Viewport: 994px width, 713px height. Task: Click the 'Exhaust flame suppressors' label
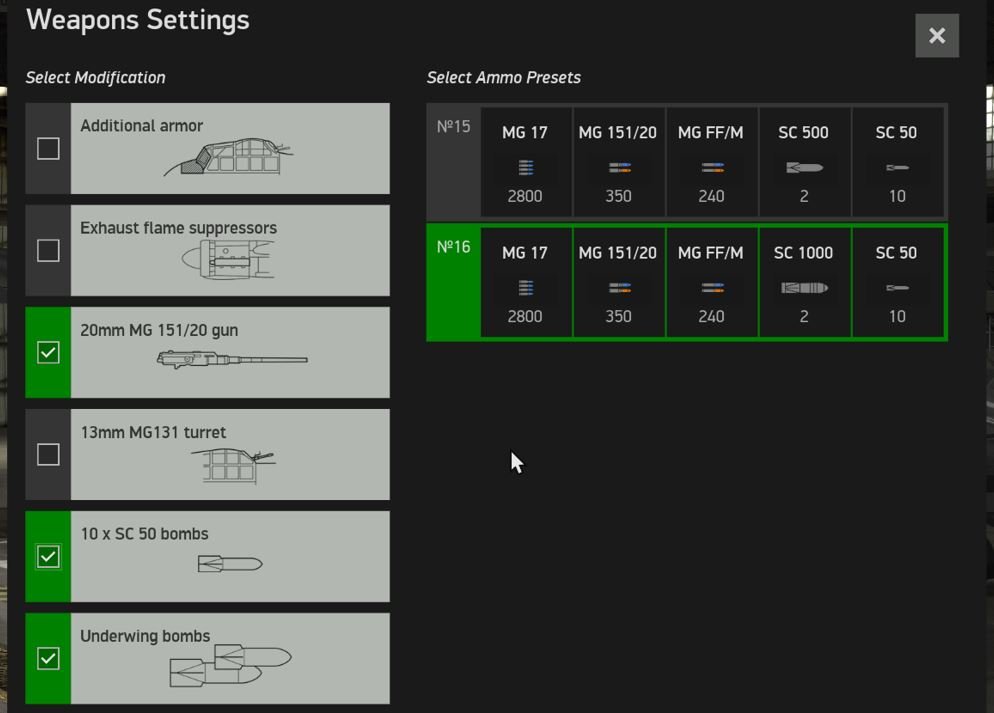(x=179, y=228)
